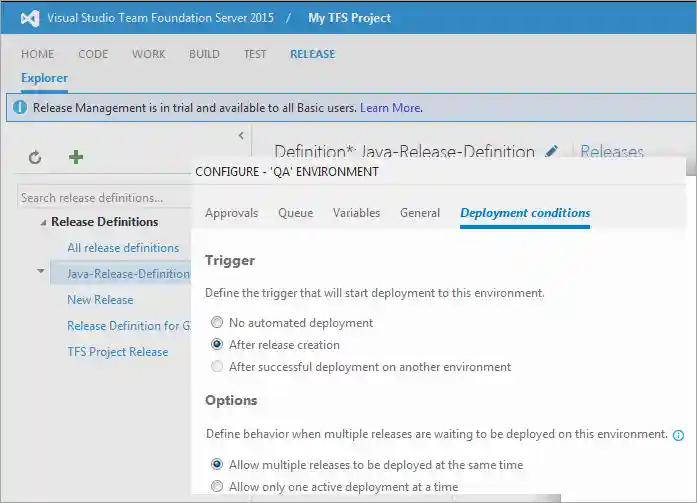The image size is (697, 503).
Task: Click the trial notification info icon
Action: (20, 108)
